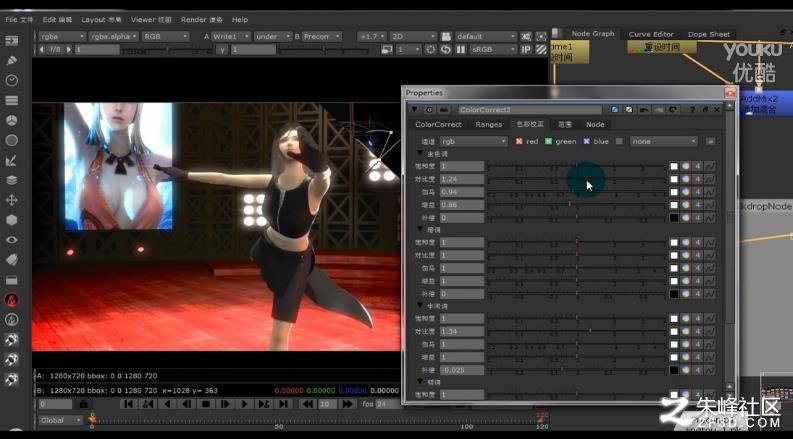Open the Global timeline range dropdown

coord(61,420)
